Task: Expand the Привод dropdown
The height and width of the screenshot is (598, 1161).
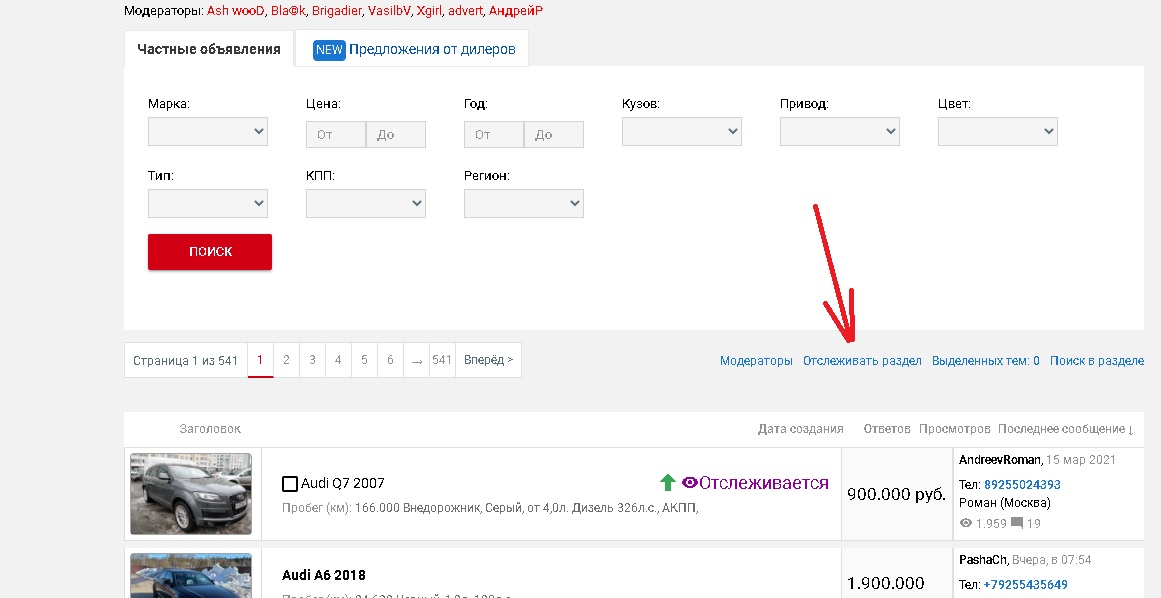Action: pyautogui.click(x=840, y=132)
